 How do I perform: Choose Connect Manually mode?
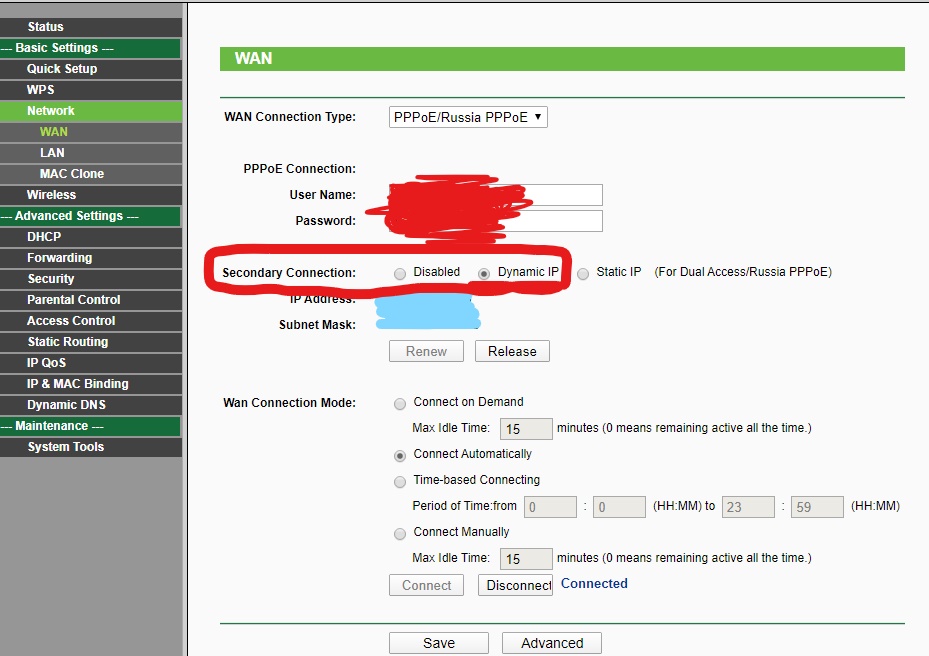400,533
